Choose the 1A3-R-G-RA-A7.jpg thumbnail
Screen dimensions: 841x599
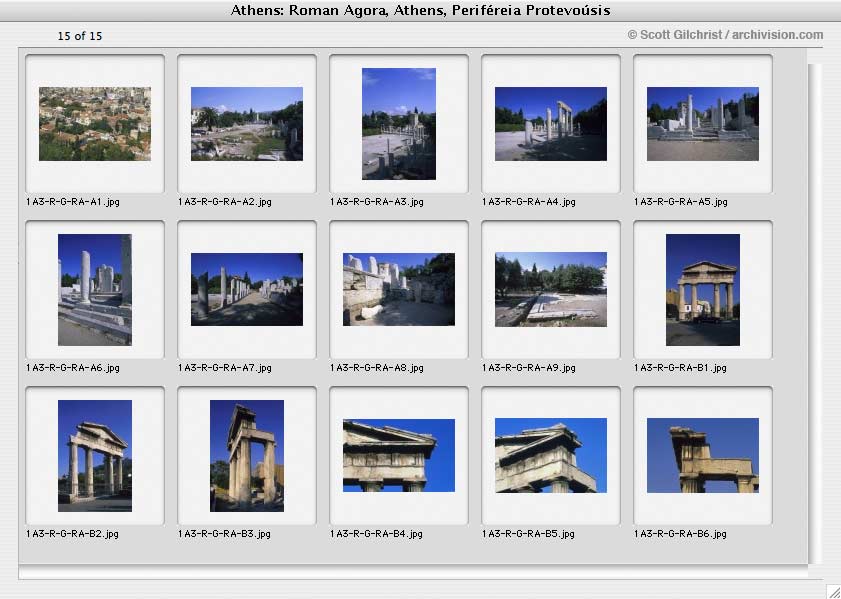click(247, 290)
